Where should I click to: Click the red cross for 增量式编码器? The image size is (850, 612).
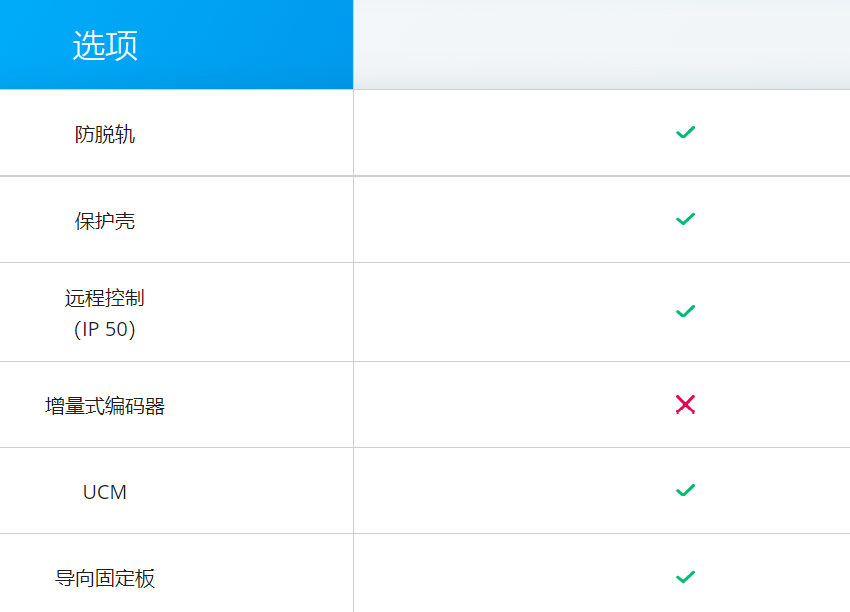tap(685, 404)
